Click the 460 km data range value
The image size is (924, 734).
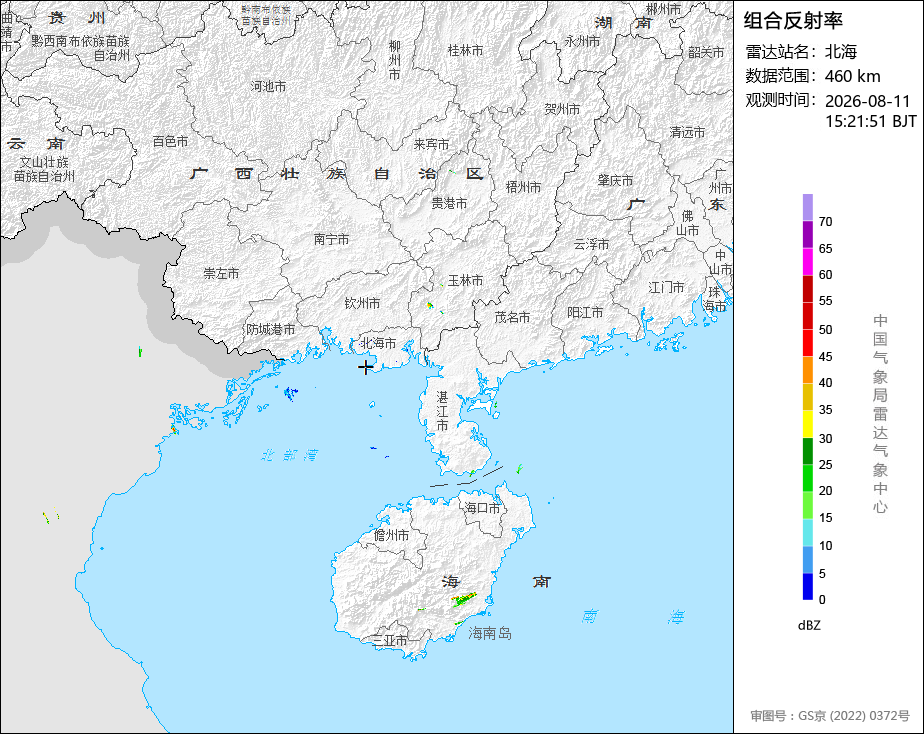point(852,76)
